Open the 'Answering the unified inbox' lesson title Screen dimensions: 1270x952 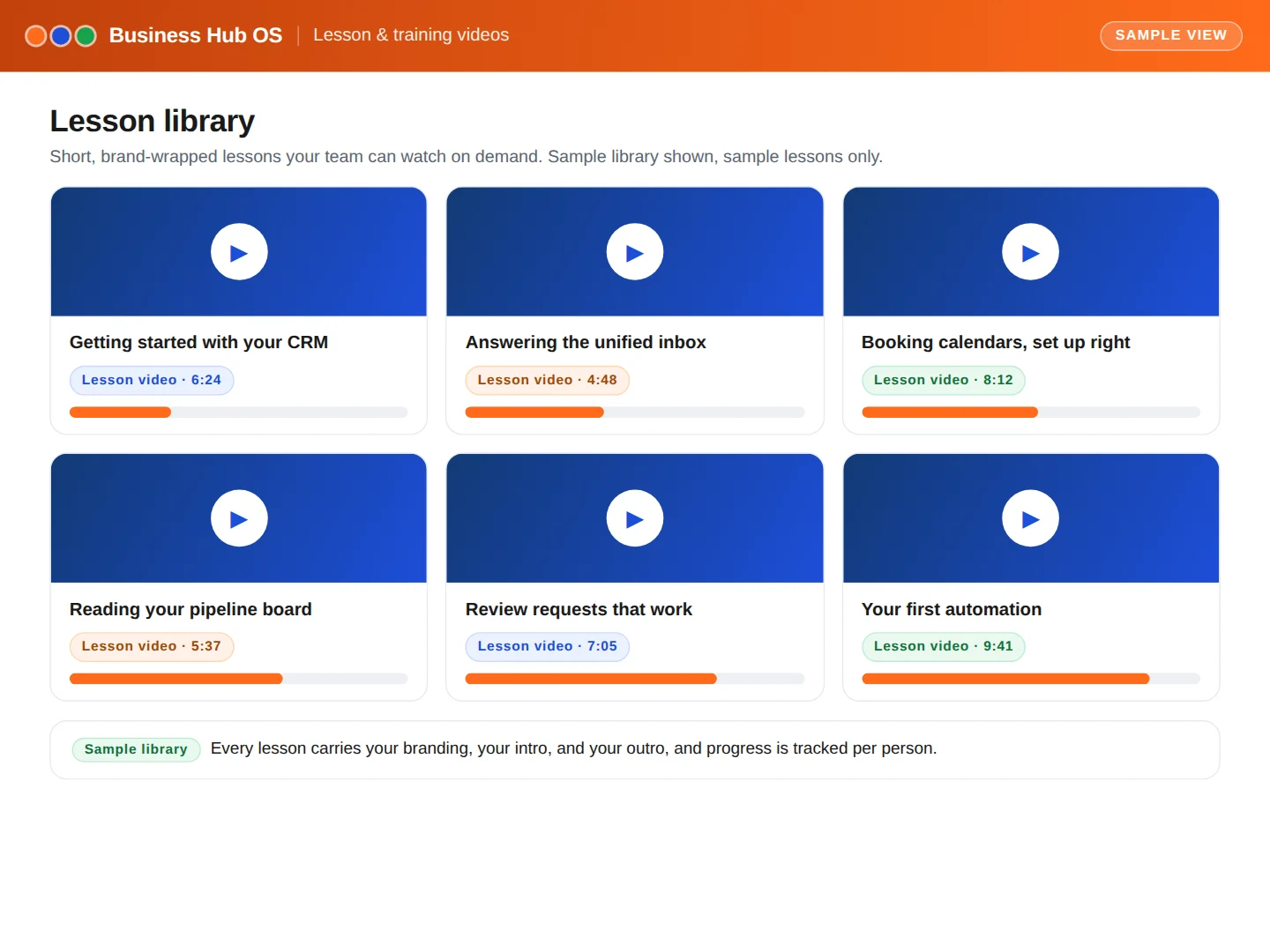586,342
